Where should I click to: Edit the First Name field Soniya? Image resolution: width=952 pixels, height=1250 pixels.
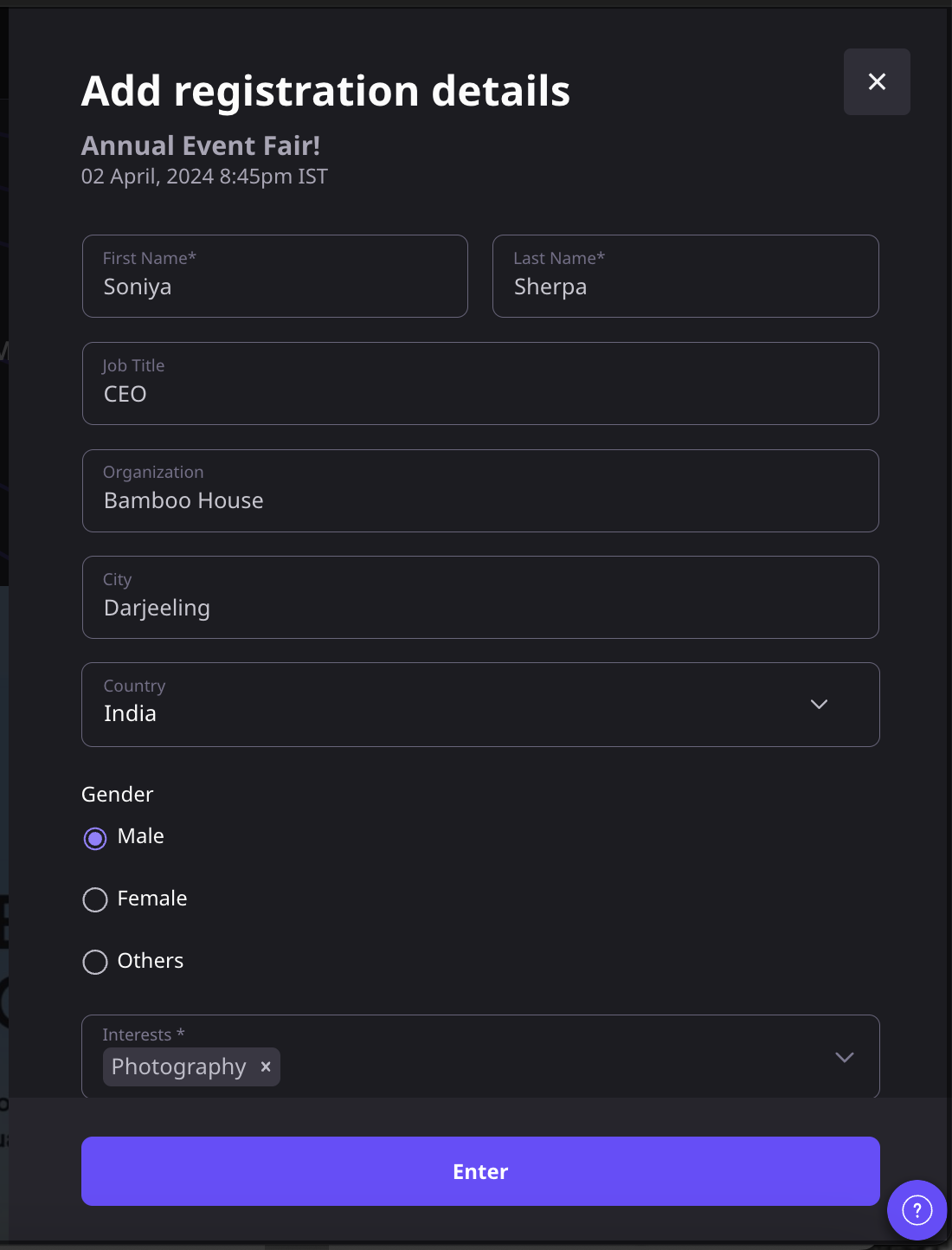275,276
